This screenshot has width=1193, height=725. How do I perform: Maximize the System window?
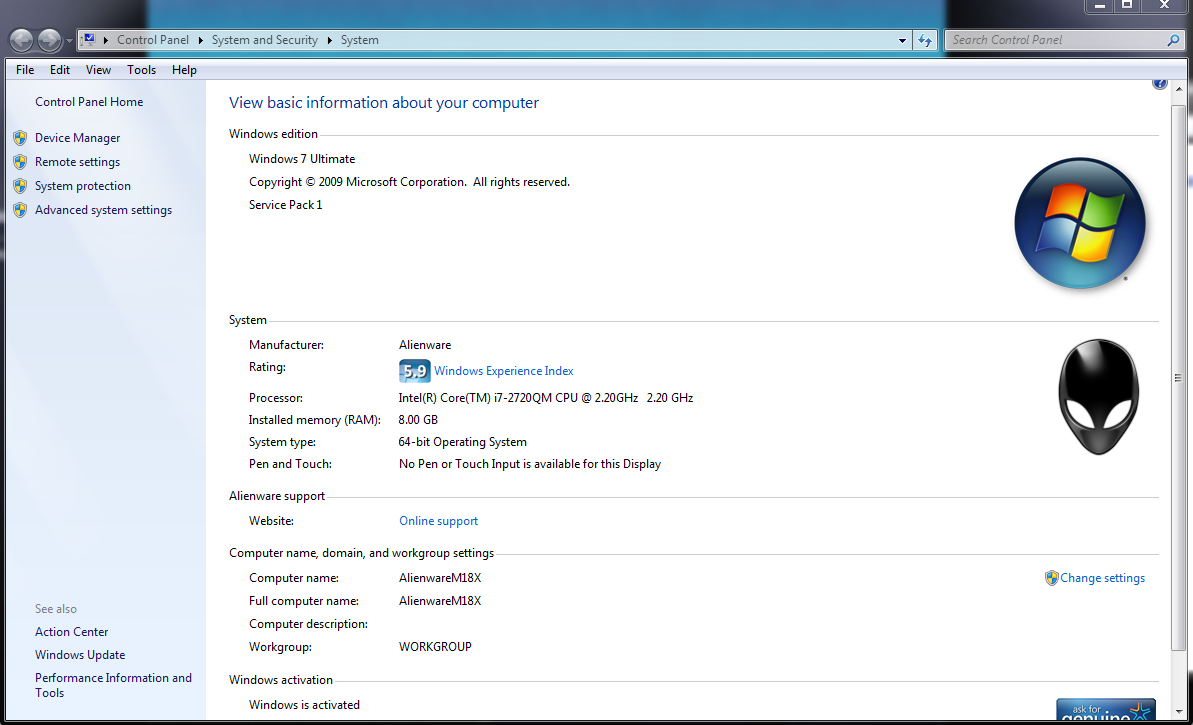1128,5
